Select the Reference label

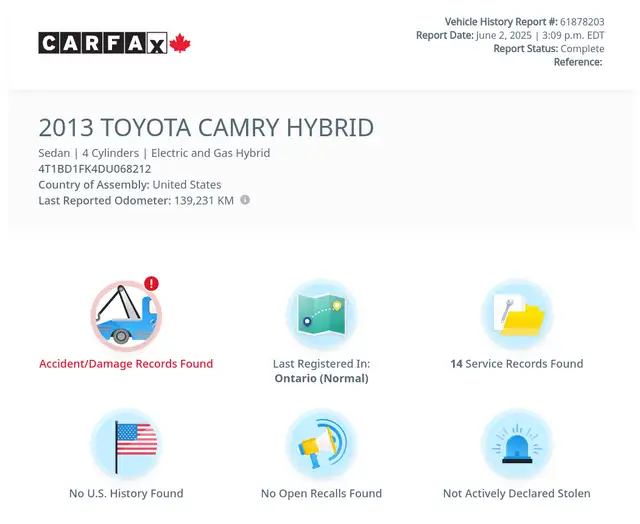point(578,62)
